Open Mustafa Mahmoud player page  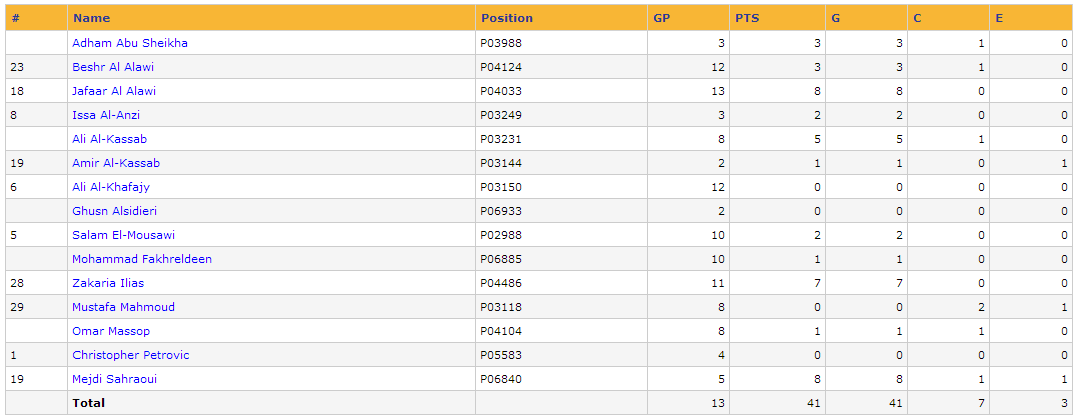click(124, 307)
